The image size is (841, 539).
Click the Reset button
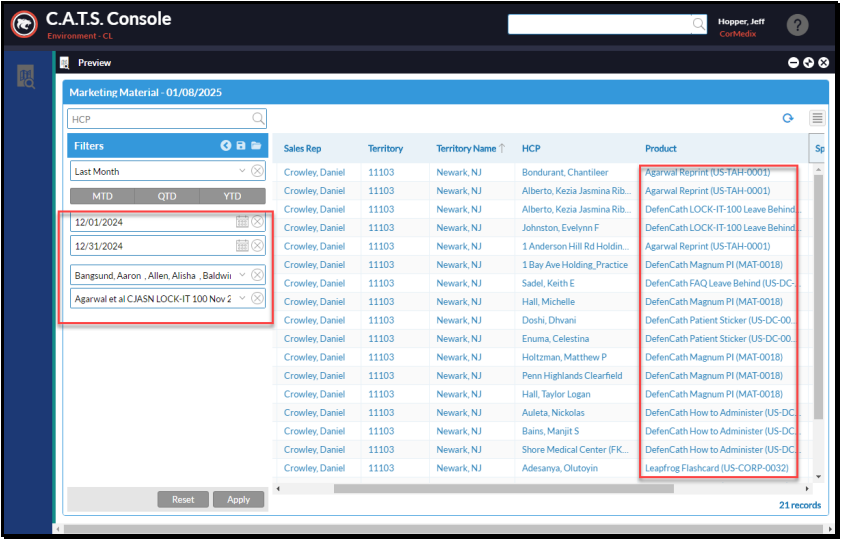click(183, 499)
